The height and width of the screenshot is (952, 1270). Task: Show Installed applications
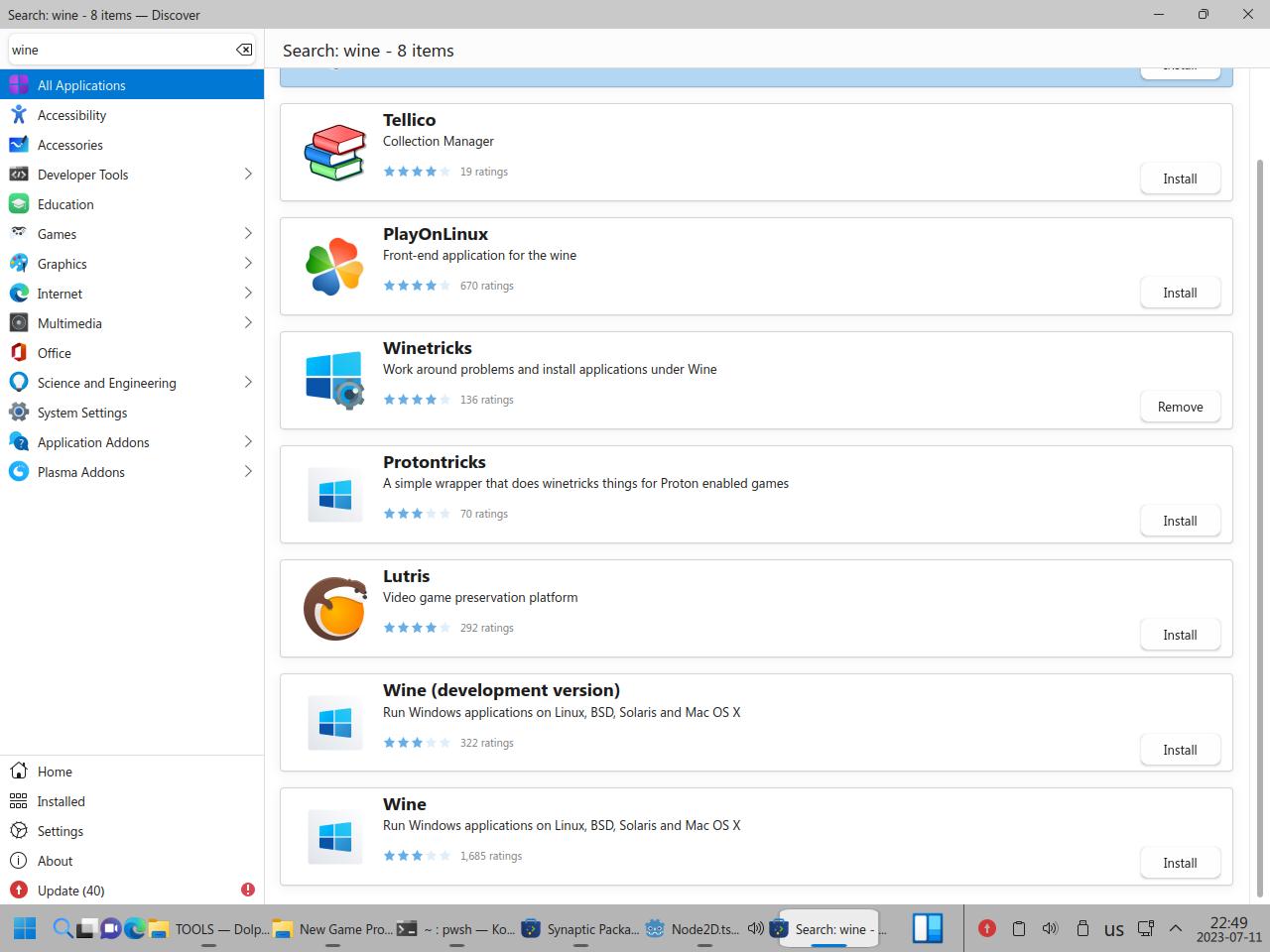pos(132,801)
